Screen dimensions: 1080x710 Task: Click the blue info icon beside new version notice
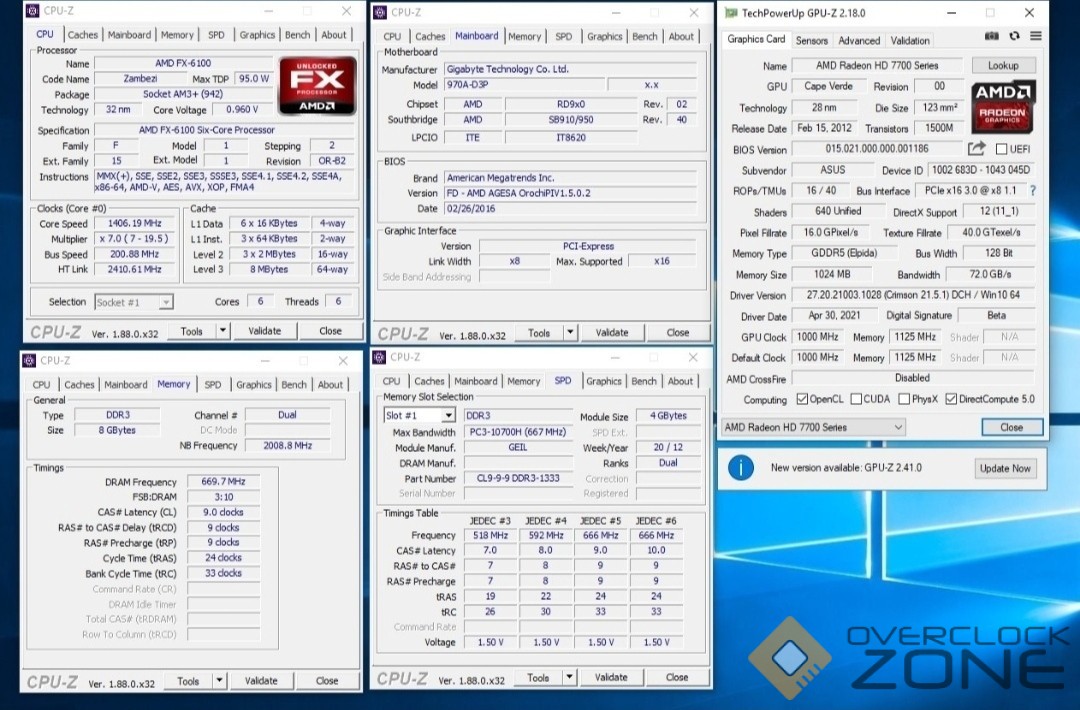pos(740,468)
